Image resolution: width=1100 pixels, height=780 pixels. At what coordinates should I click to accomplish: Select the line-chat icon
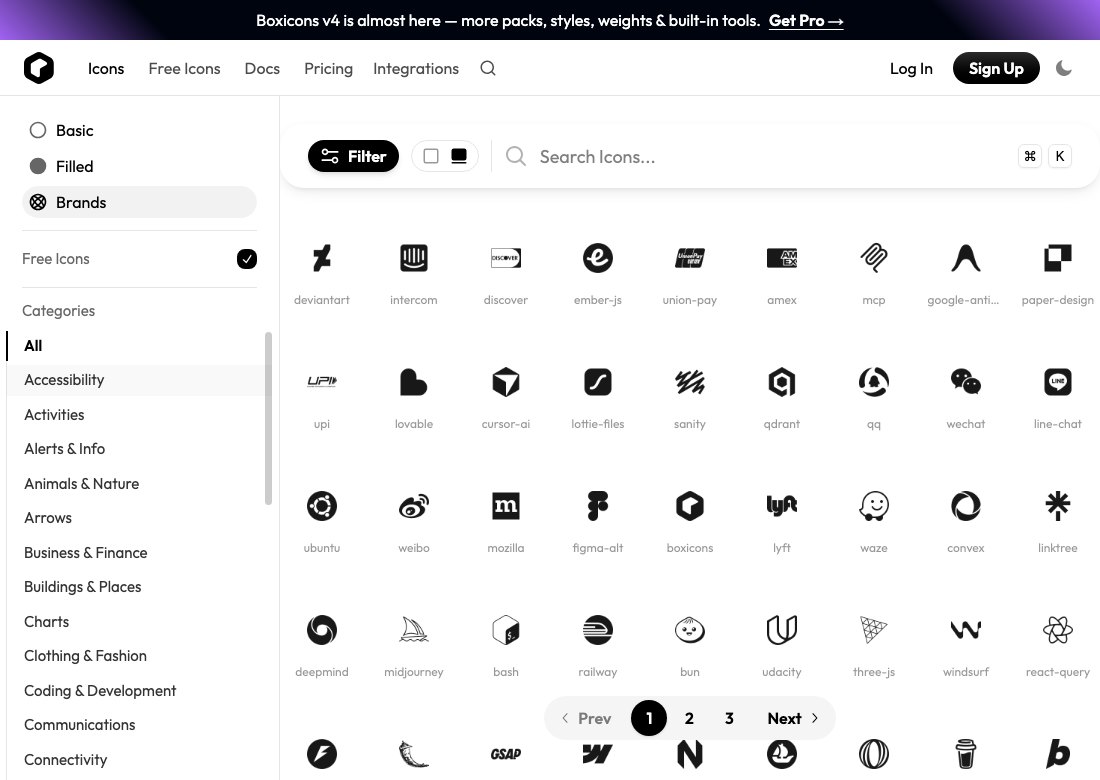pos(1058,382)
